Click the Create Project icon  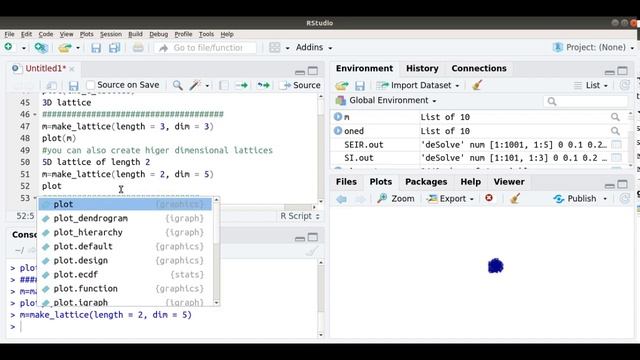(41, 48)
